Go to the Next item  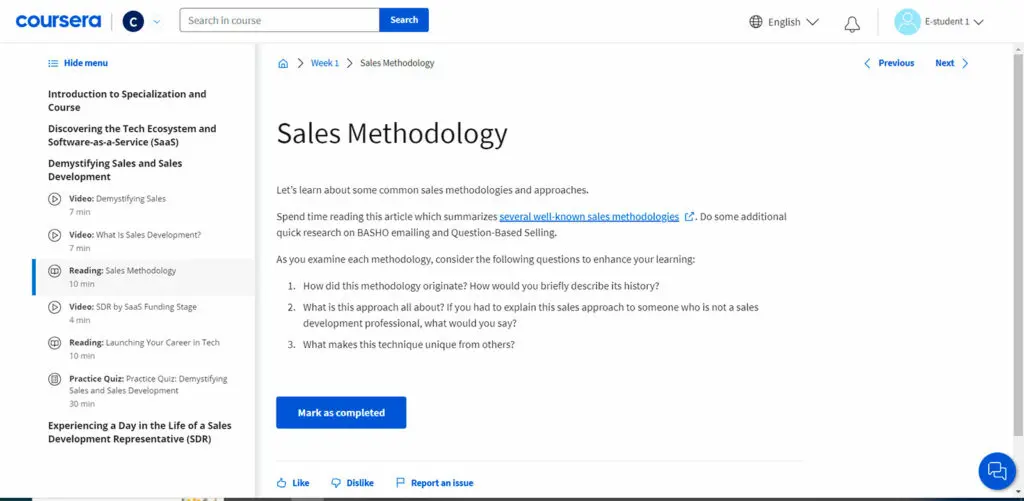(944, 63)
